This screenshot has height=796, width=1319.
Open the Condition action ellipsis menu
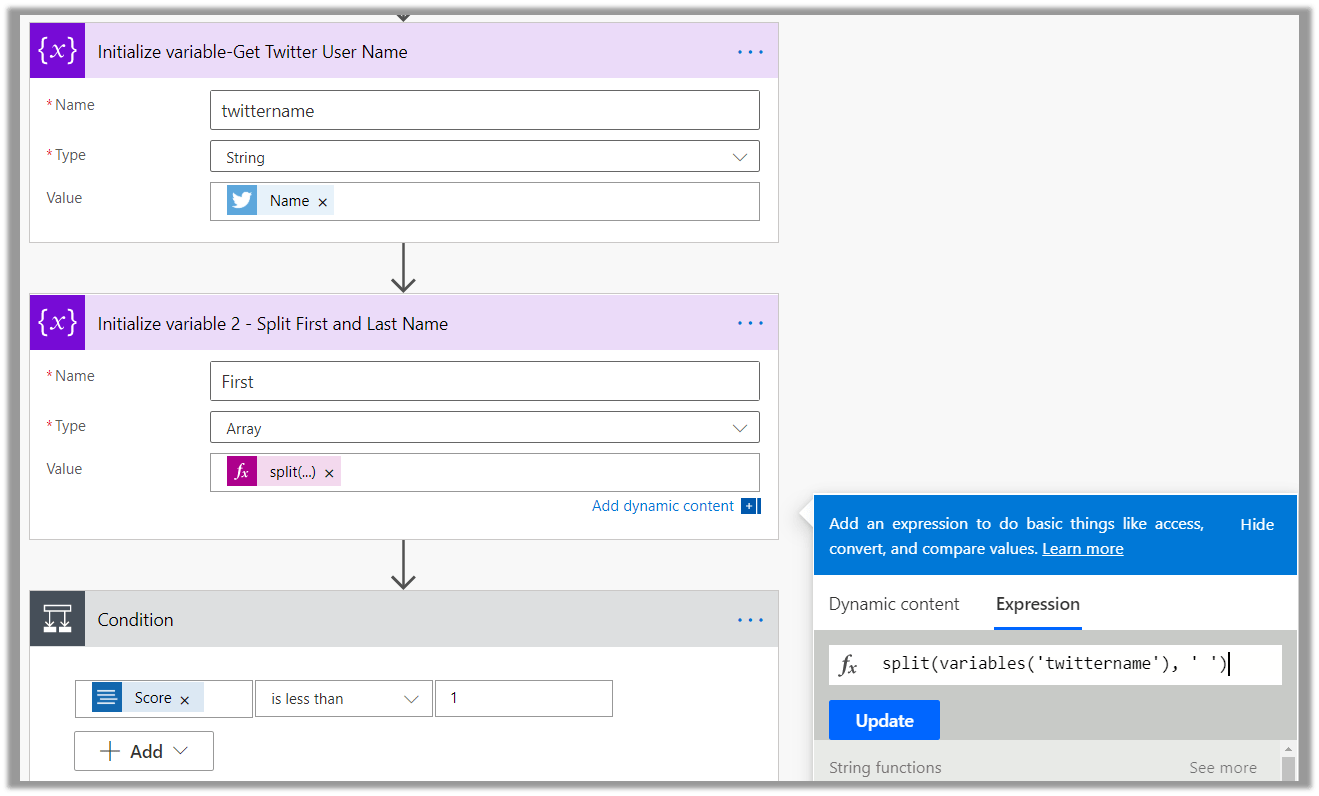[x=750, y=620]
